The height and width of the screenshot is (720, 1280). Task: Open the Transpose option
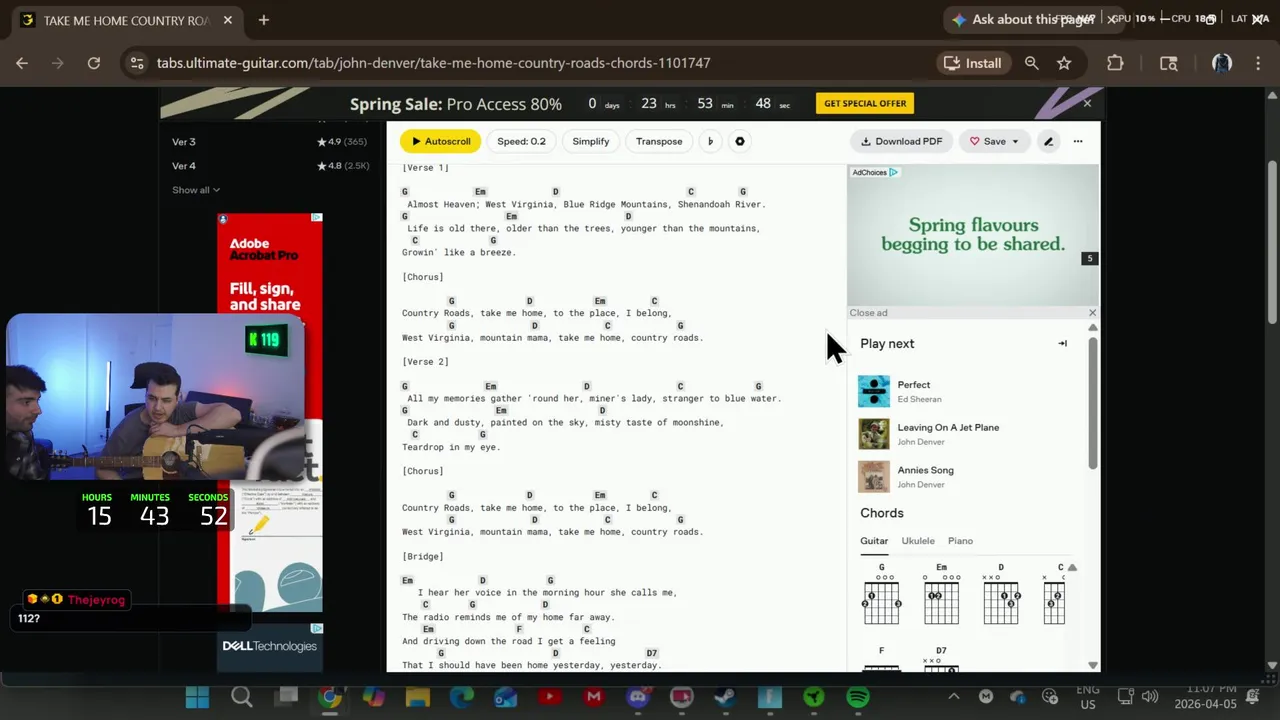[x=659, y=141]
